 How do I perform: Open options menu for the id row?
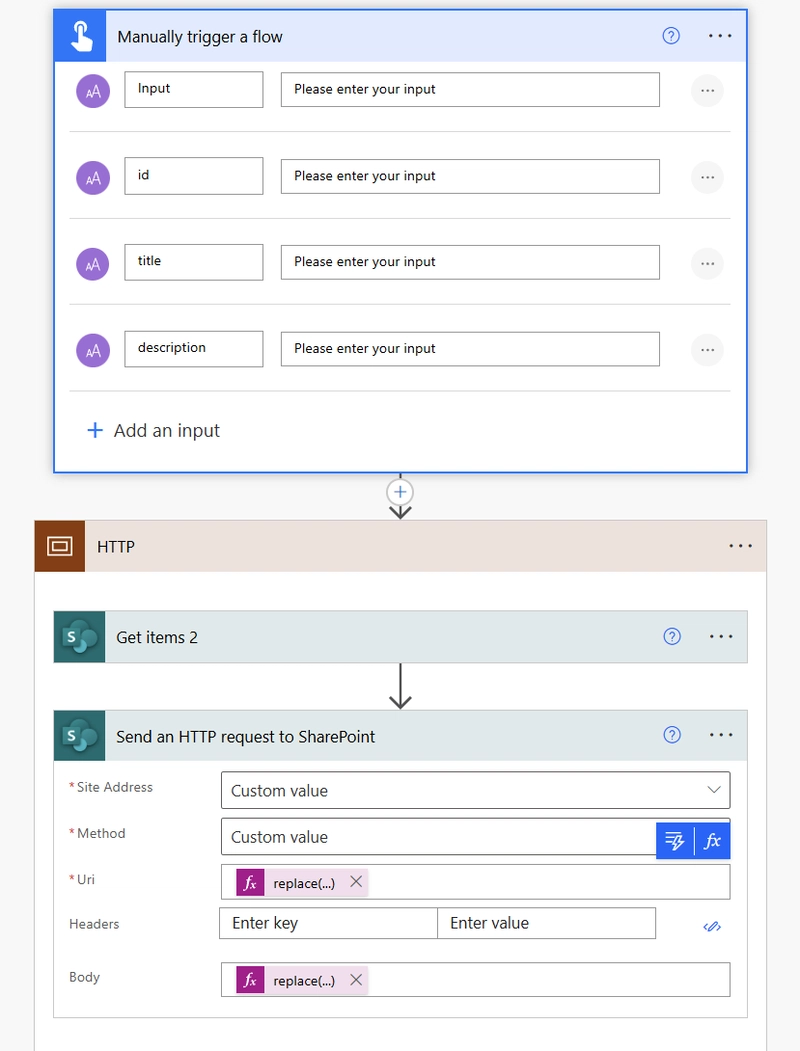pos(708,178)
